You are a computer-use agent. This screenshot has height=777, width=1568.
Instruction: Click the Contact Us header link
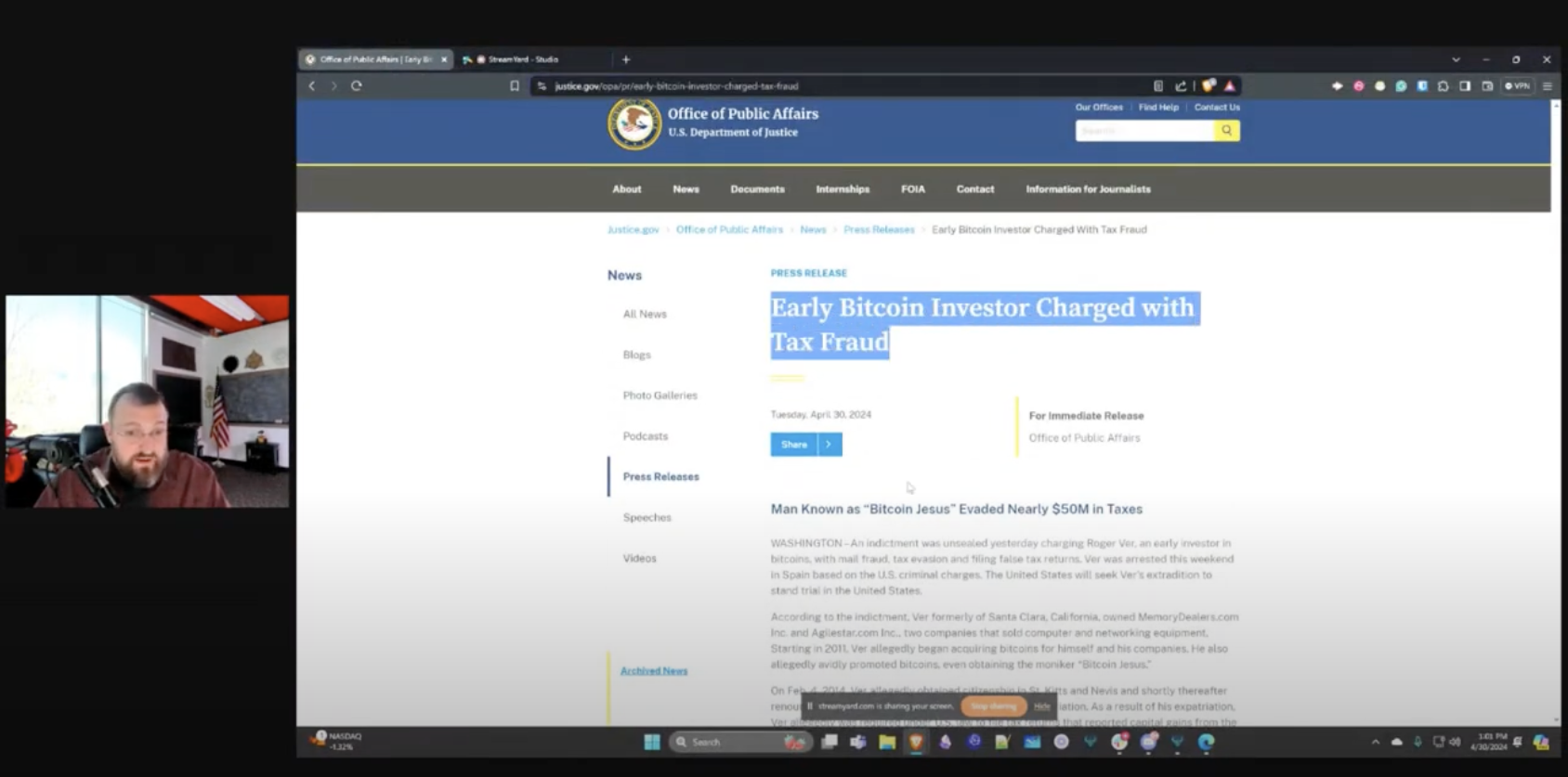[x=1217, y=108]
